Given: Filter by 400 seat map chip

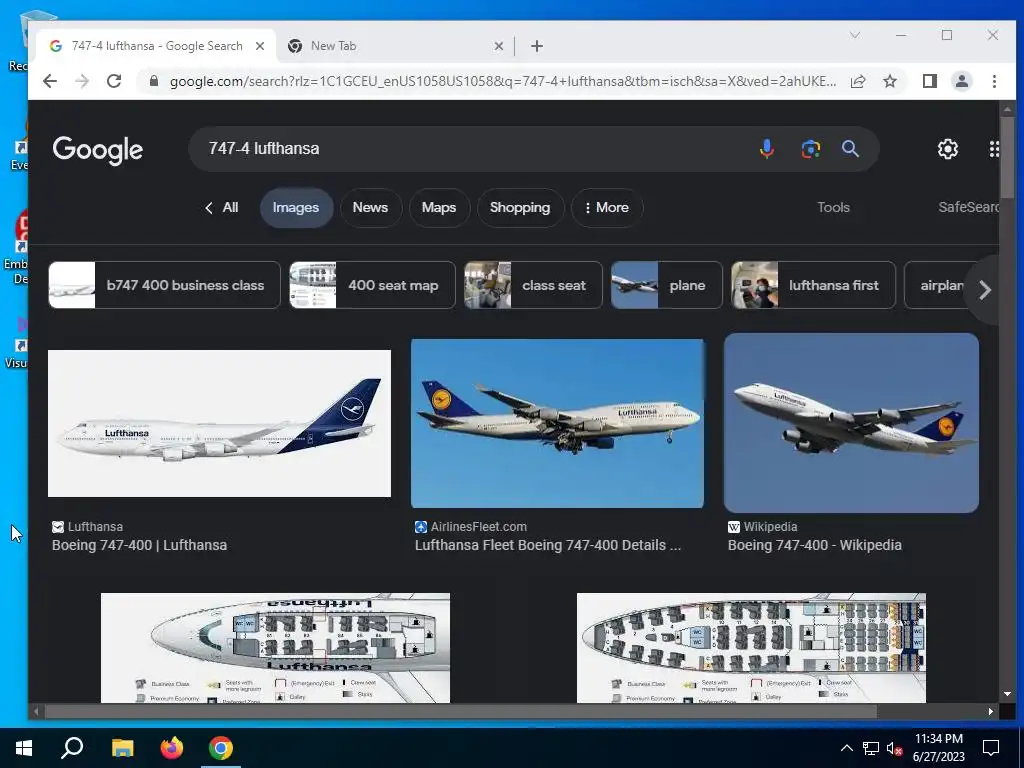Looking at the screenshot, I should (x=372, y=285).
